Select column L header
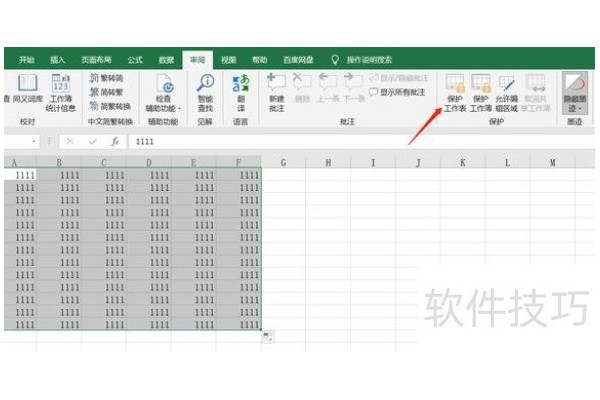 coord(508,163)
